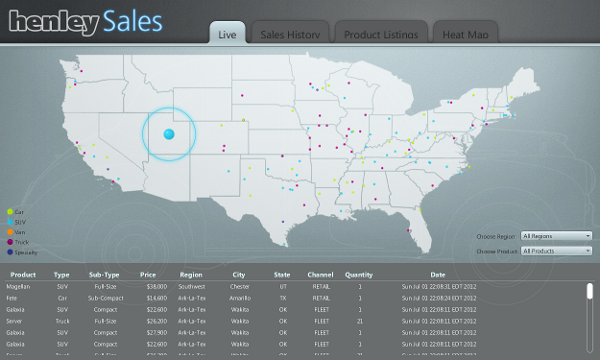Screen dimensions: 600x360
Task: Open the Sales History tab
Action: coord(290,33)
